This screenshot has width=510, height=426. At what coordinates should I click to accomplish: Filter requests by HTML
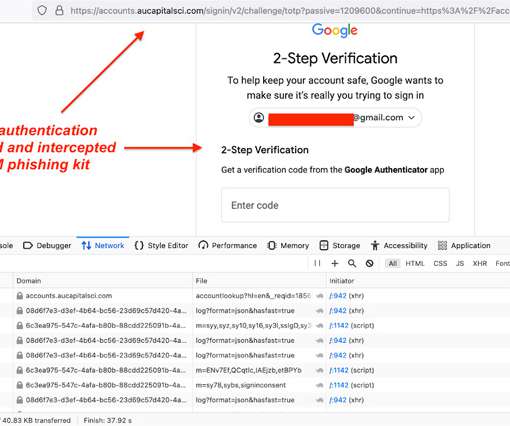point(415,263)
